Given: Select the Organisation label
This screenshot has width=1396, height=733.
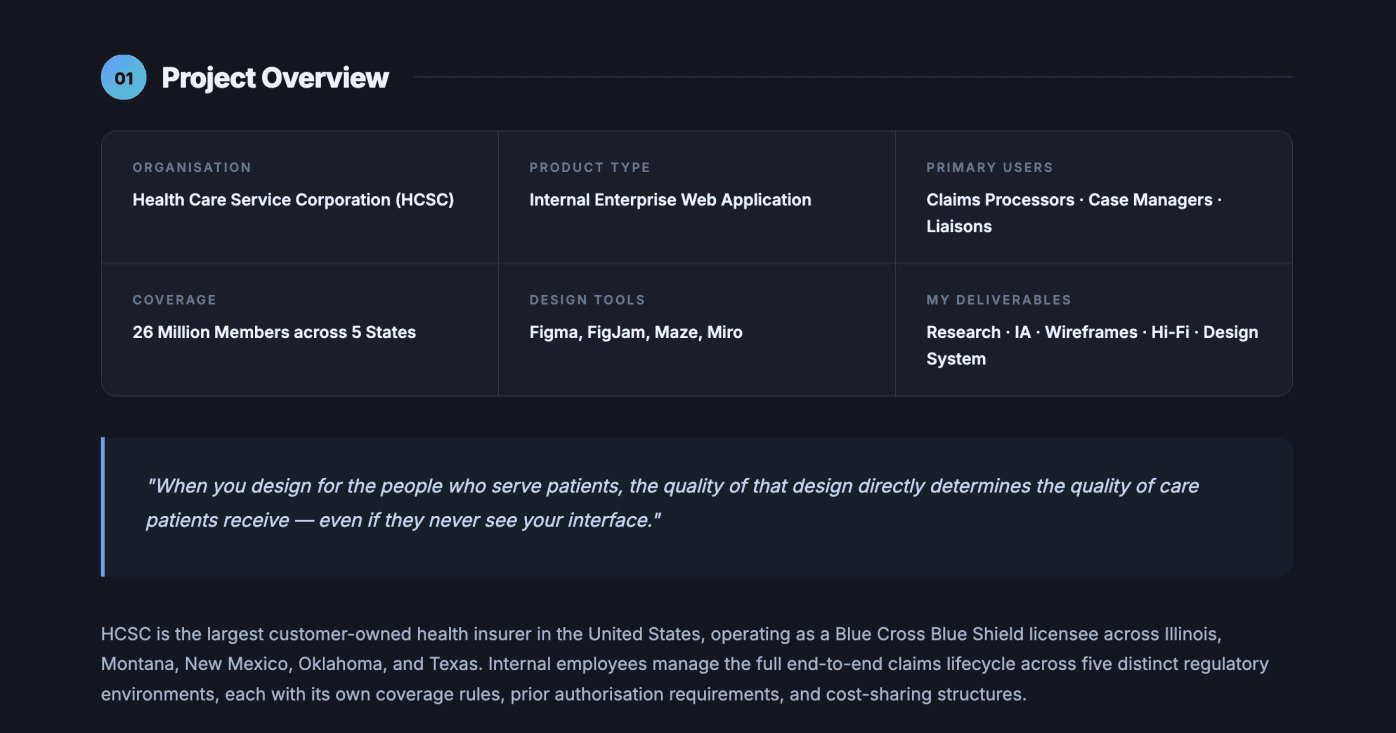Looking at the screenshot, I should coord(192,167).
